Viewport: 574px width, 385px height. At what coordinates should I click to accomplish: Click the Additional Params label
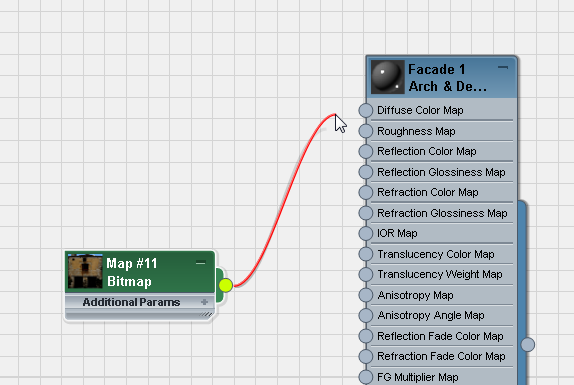point(131,302)
